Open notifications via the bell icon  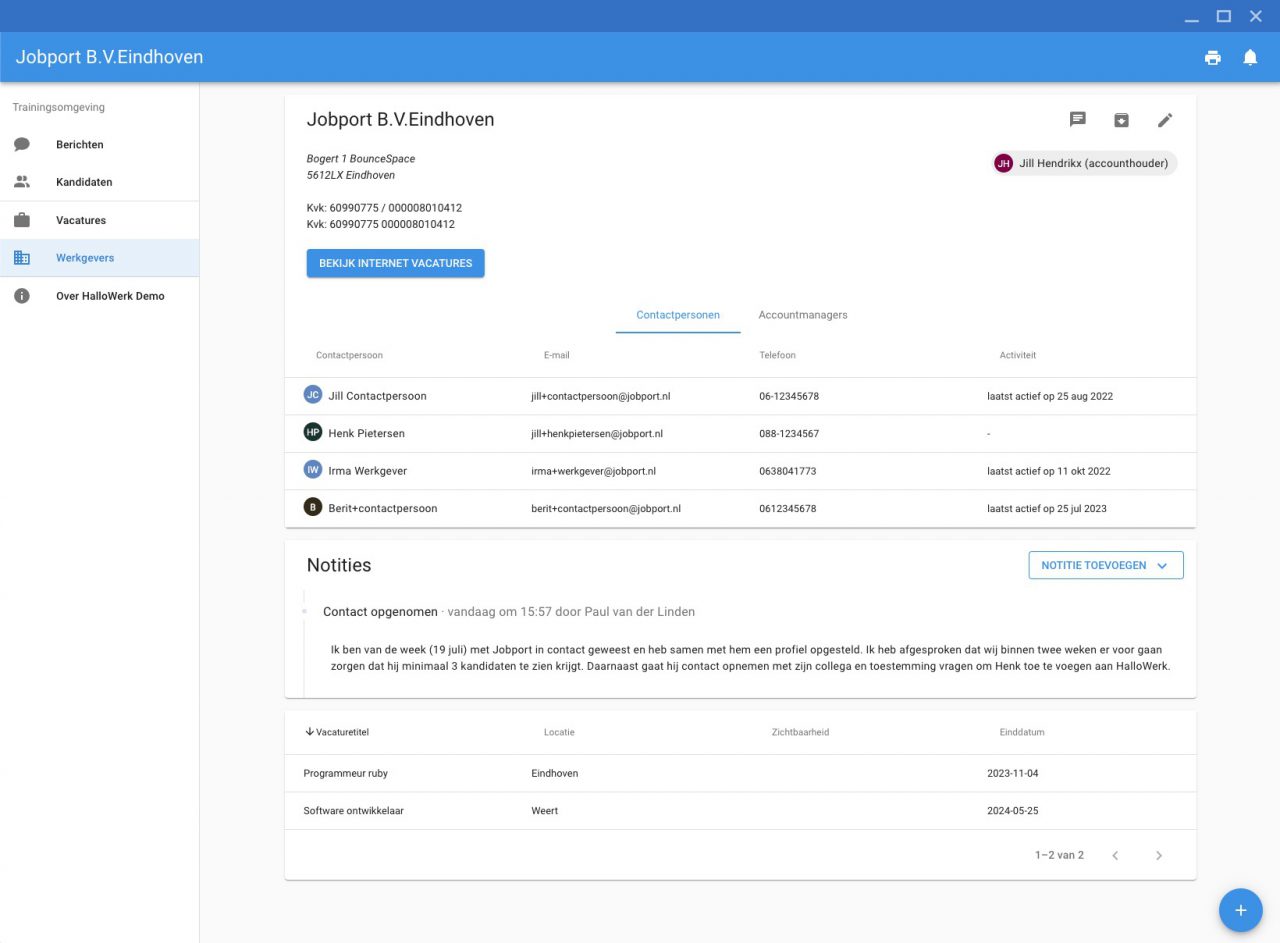click(x=1250, y=57)
